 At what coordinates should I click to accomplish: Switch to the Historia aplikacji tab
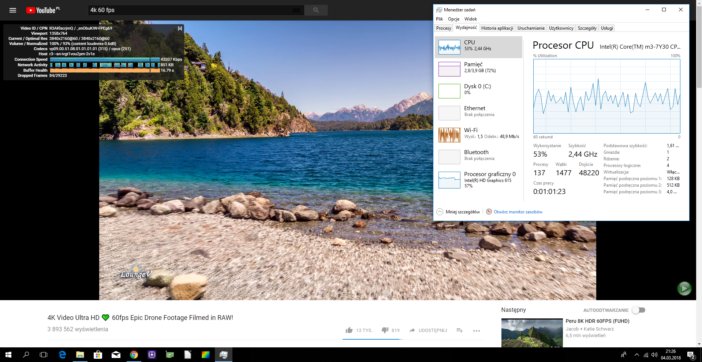pyautogui.click(x=497, y=28)
